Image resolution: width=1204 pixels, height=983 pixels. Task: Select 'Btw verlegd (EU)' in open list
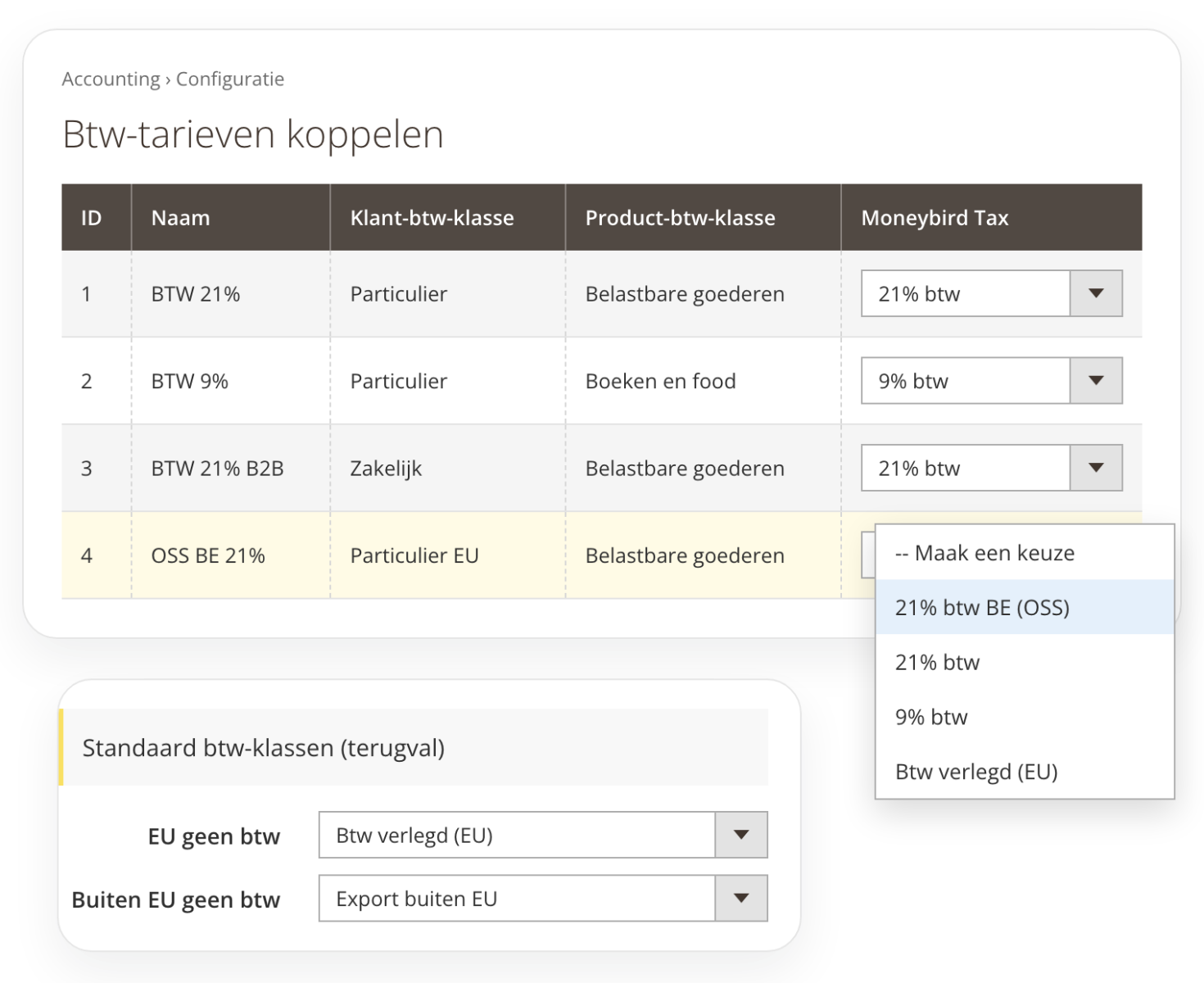click(x=1025, y=772)
